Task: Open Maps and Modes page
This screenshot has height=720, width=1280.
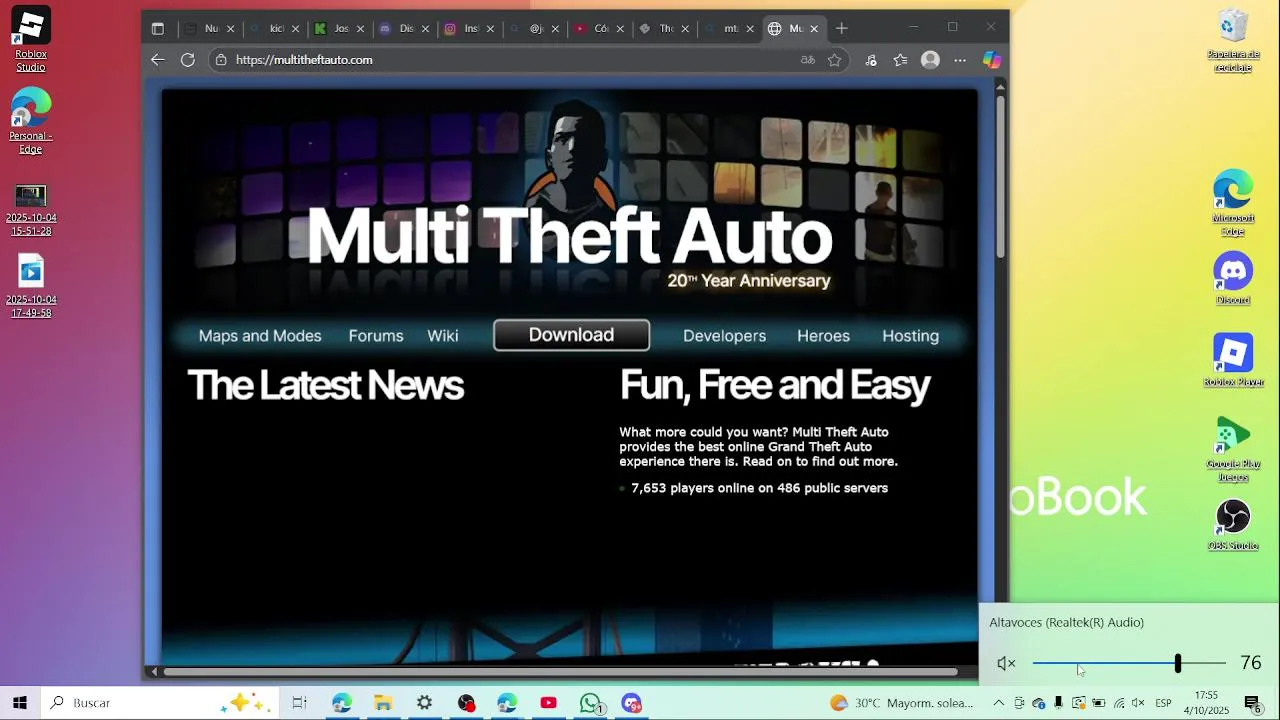Action: point(260,336)
